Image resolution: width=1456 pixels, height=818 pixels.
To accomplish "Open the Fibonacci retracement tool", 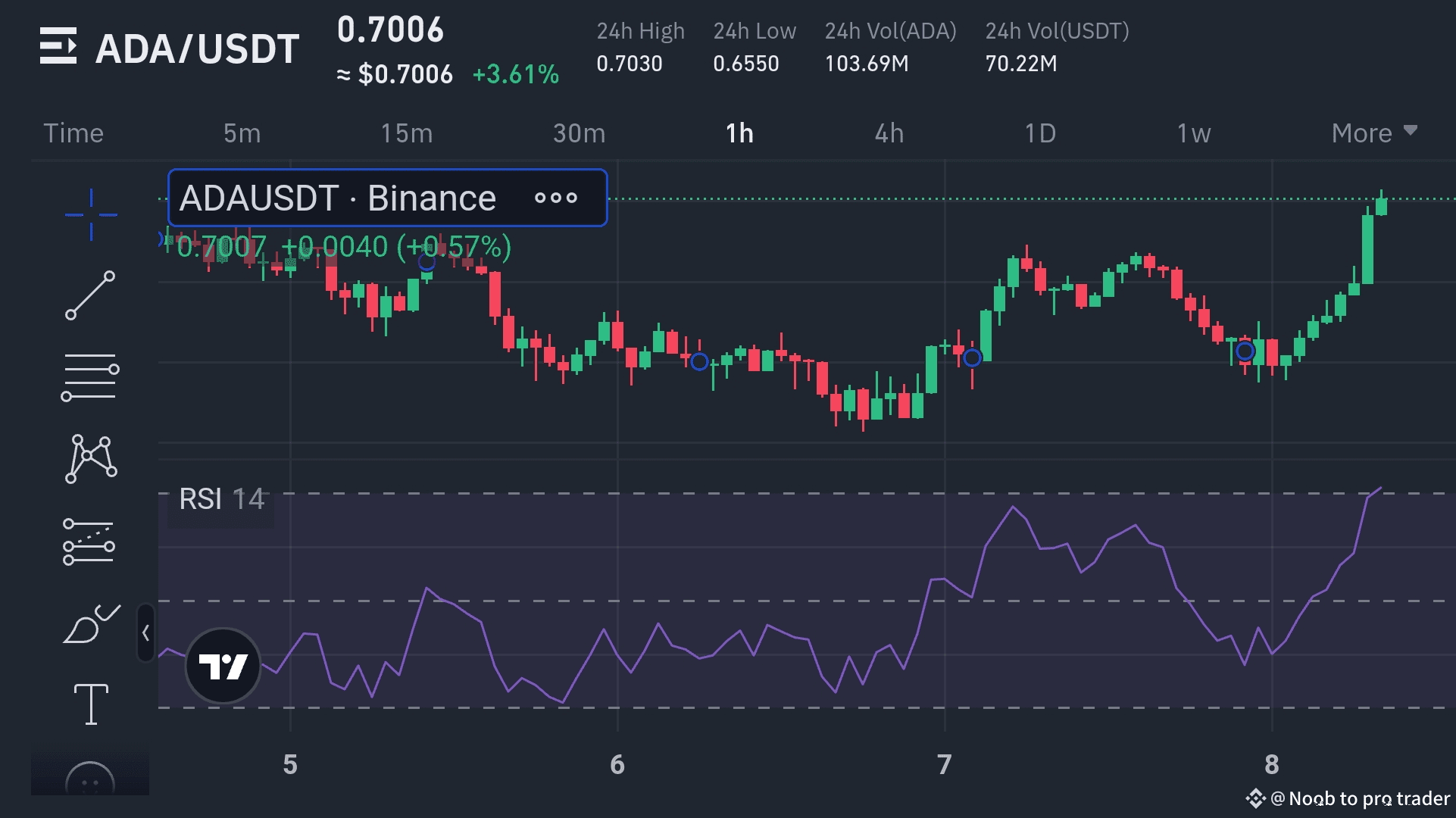I will (90, 376).
